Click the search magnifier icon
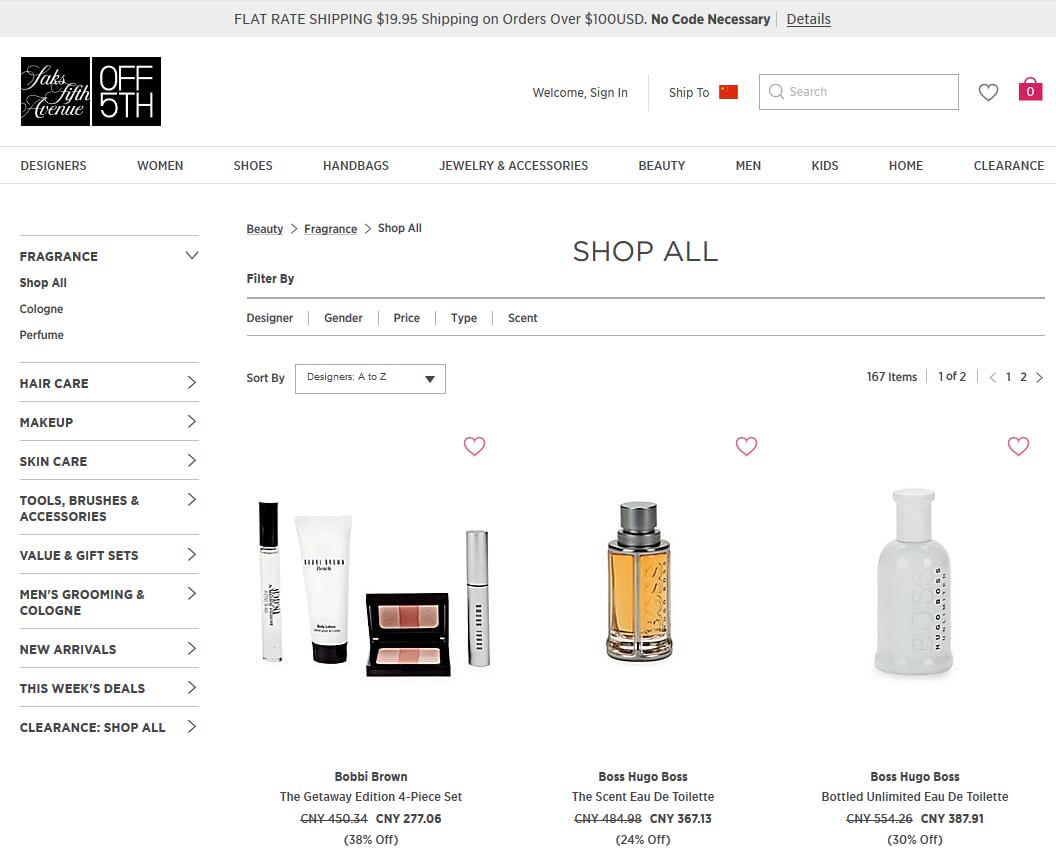Viewport: 1056px width, 850px height. [x=776, y=92]
